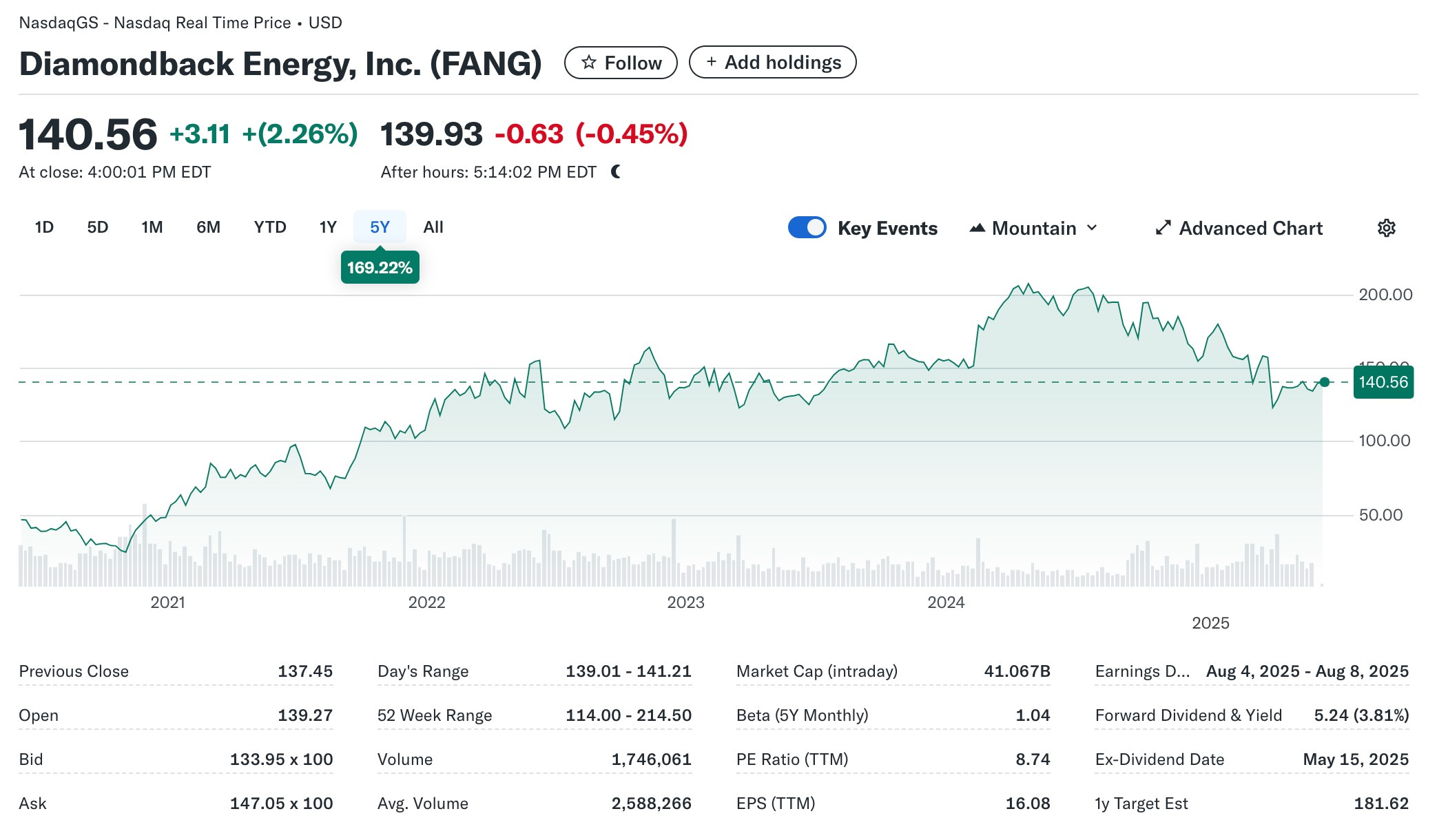
Task: Click the NasdaqGS Real Time Price label
Action: [x=180, y=23]
